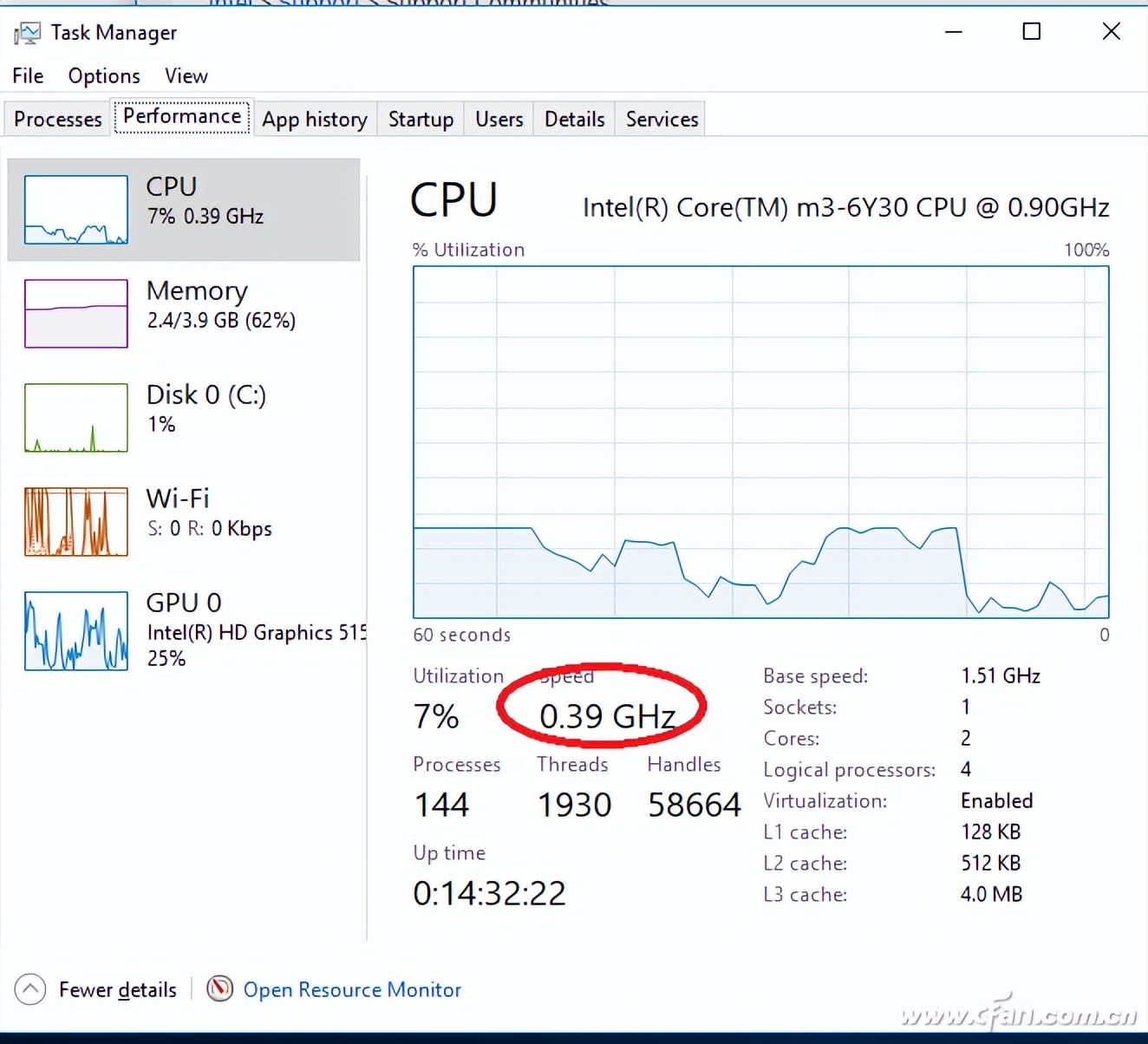
Task: Click the base speed value 1.51 GHz
Action: coord(1001,675)
